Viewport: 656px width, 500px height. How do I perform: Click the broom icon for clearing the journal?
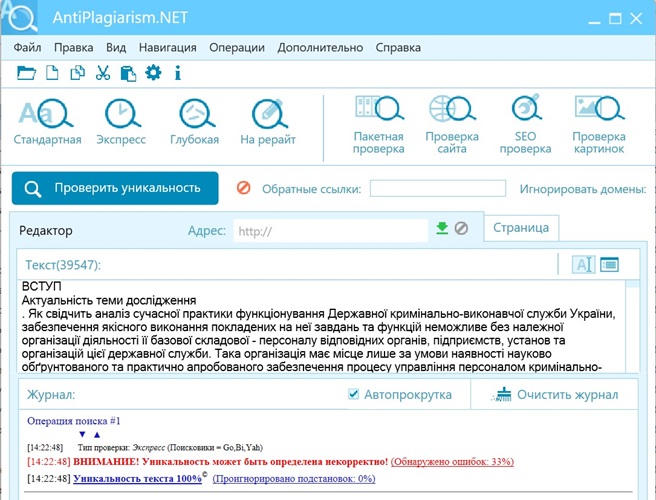click(x=502, y=394)
